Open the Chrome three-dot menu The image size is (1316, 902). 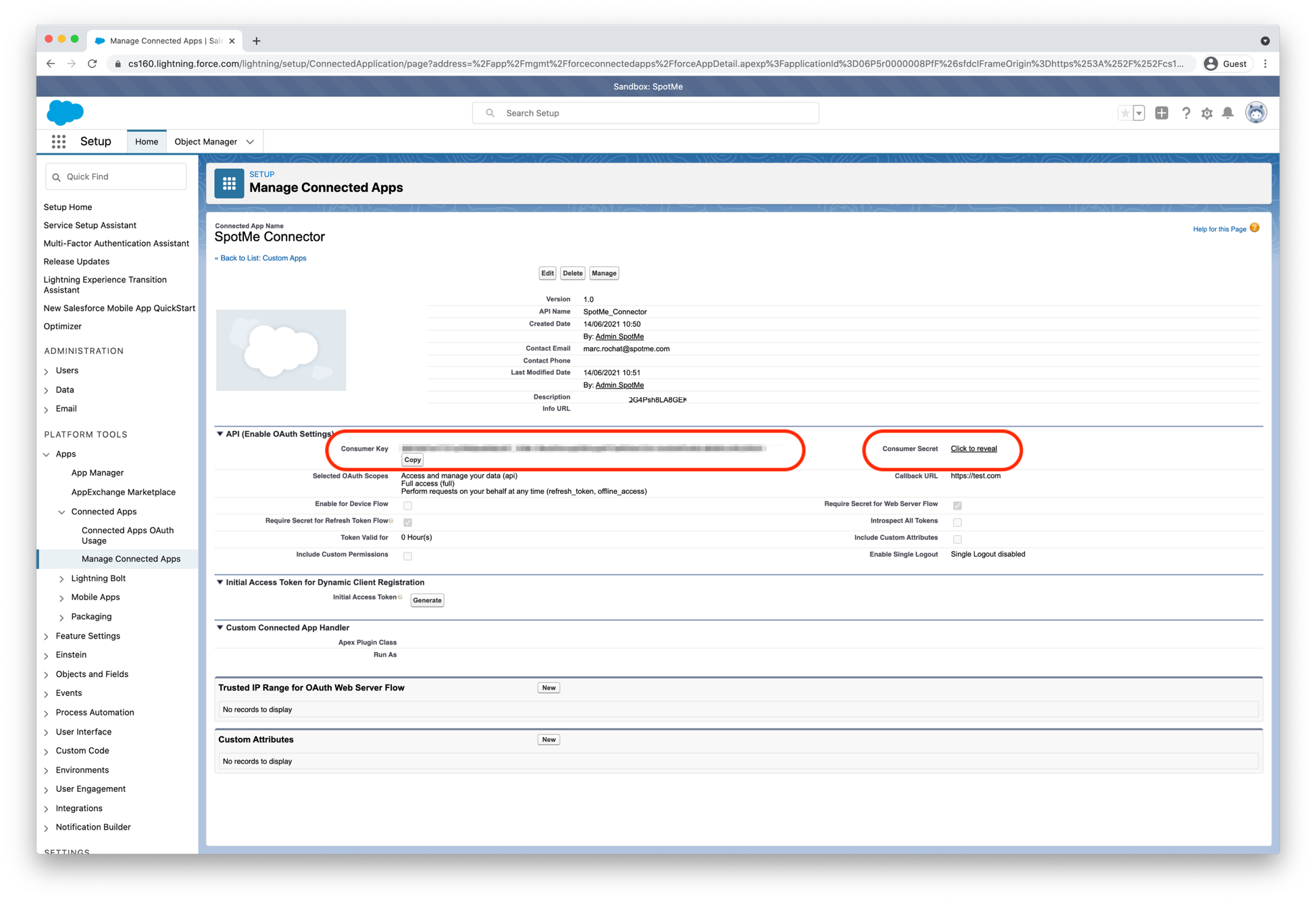coord(1265,64)
